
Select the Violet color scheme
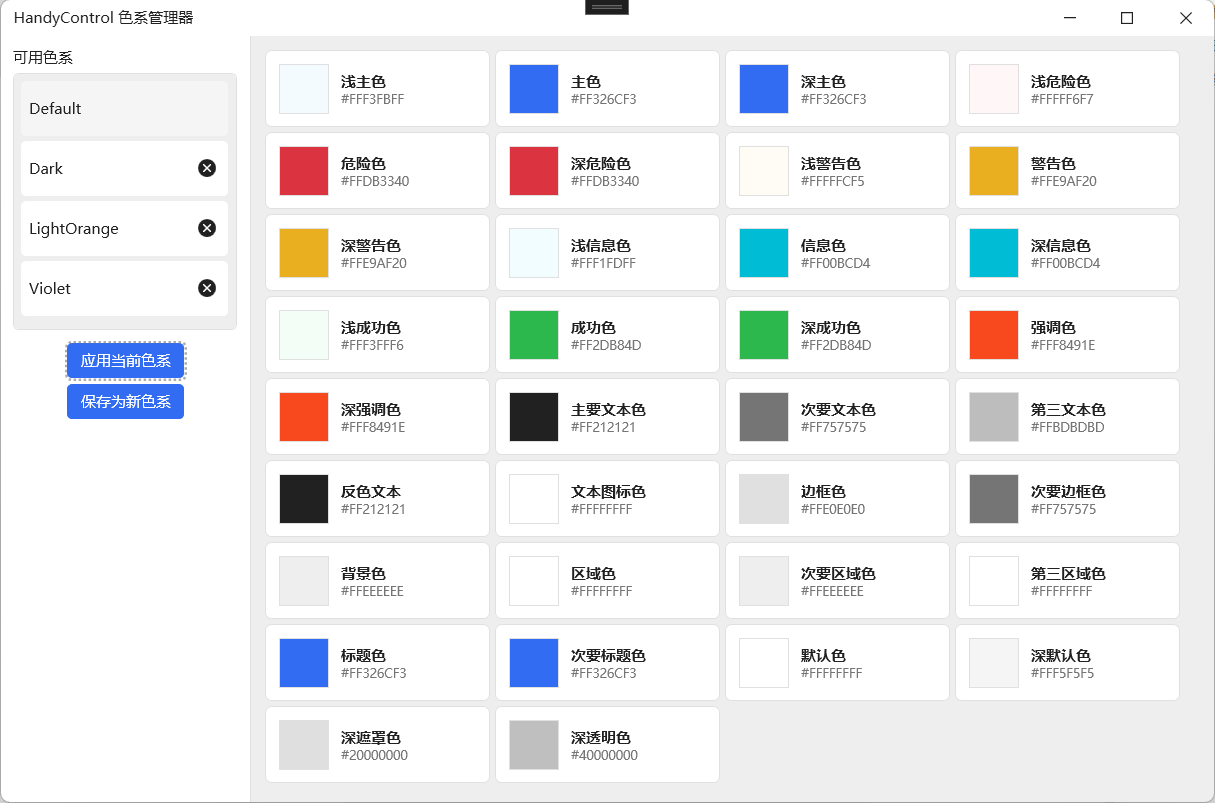[100, 288]
